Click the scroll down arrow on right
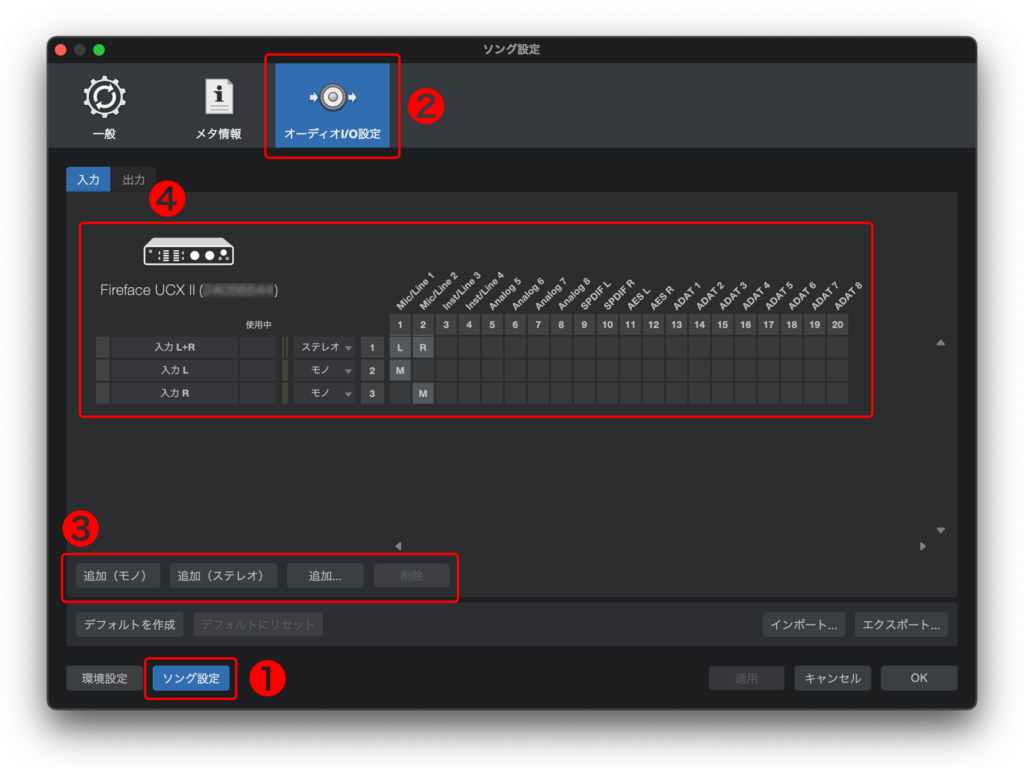Viewport: 1024px width, 768px height. click(940, 530)
